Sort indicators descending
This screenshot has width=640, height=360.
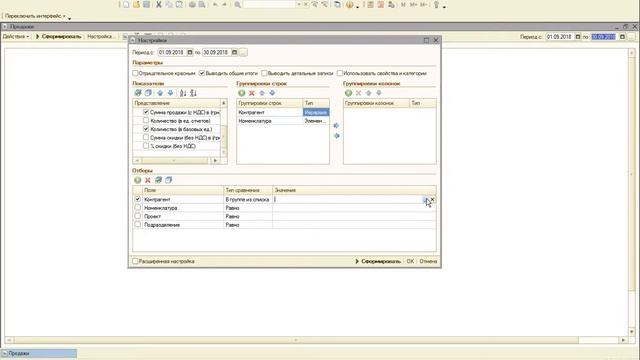(193, 93)
